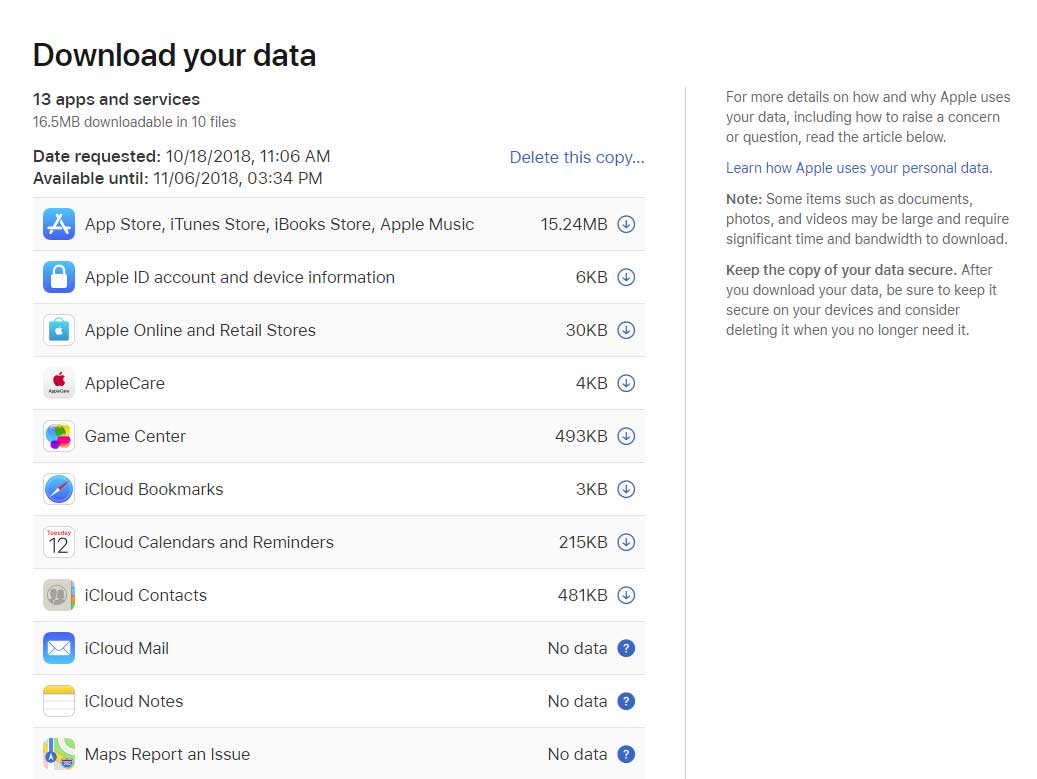Screen dimensions: 1037x779
Task: Select the iCloud Notes label
Action: click(134, 701)
